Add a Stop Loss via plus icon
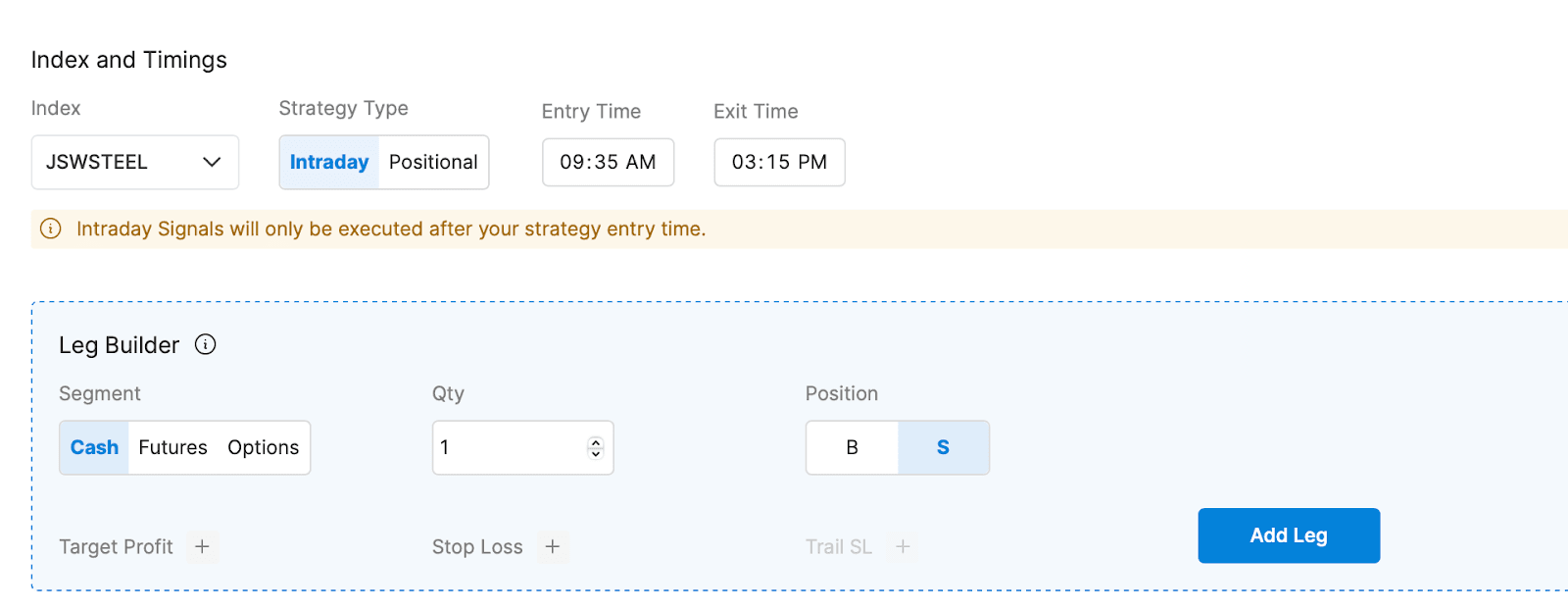 coord(553,546)
